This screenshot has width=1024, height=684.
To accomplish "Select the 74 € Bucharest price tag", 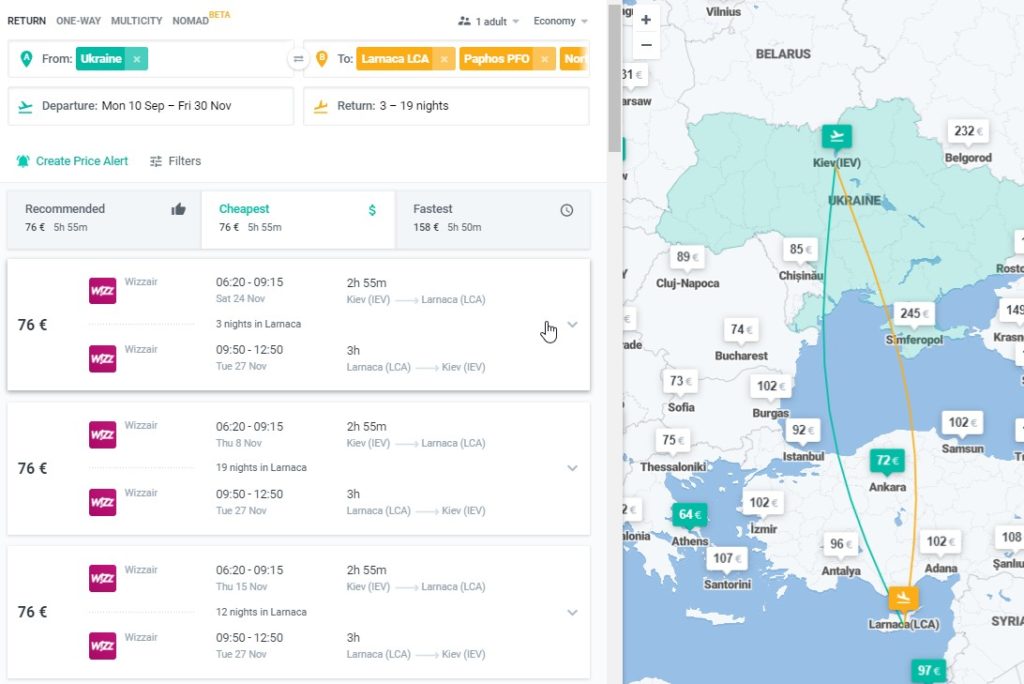I will tap(741, 330).
